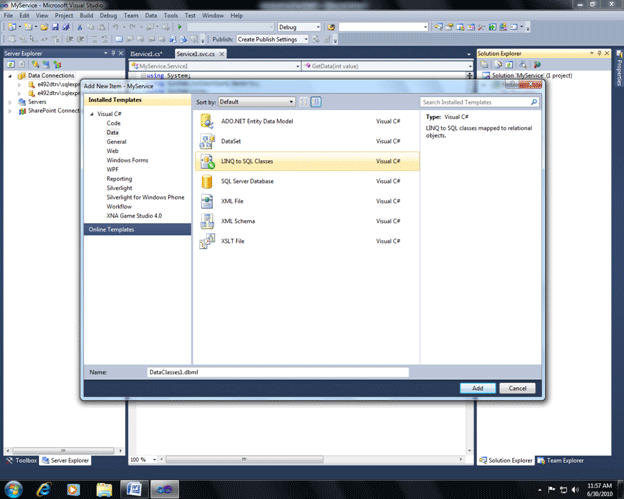The image size is (624, 499).
Task: Select the XML Schema template
Action: click(x=307, y=221)
